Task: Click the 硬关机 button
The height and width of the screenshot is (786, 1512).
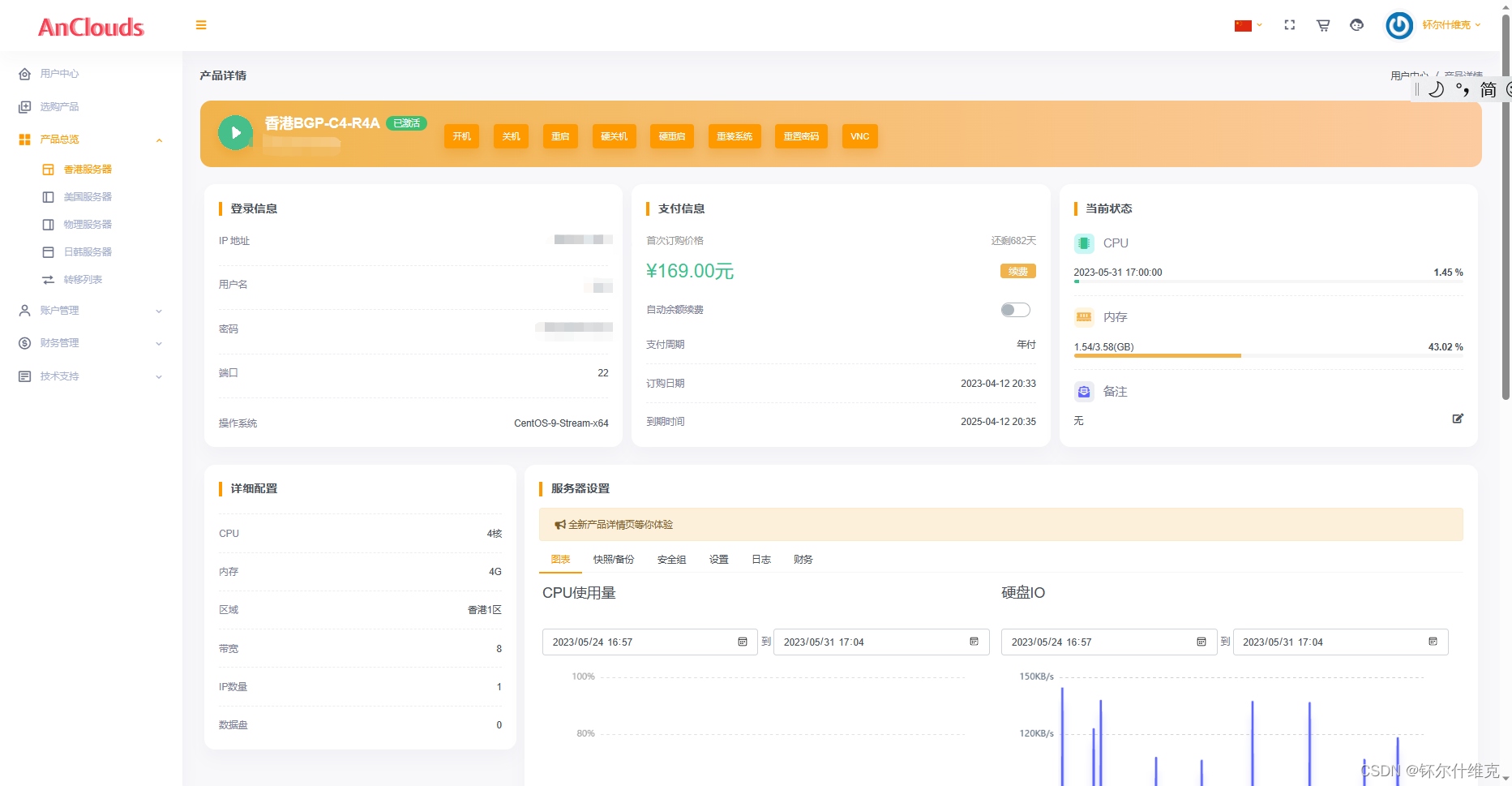Action: [614, 136]
